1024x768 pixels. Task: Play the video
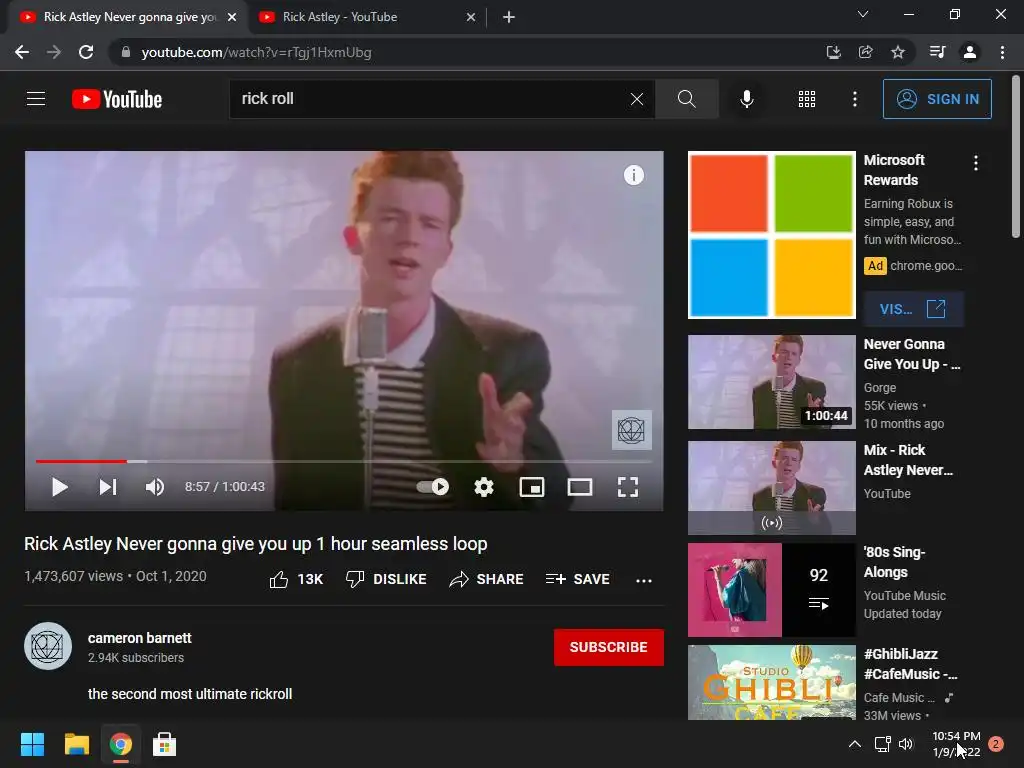tap(59, 487)
